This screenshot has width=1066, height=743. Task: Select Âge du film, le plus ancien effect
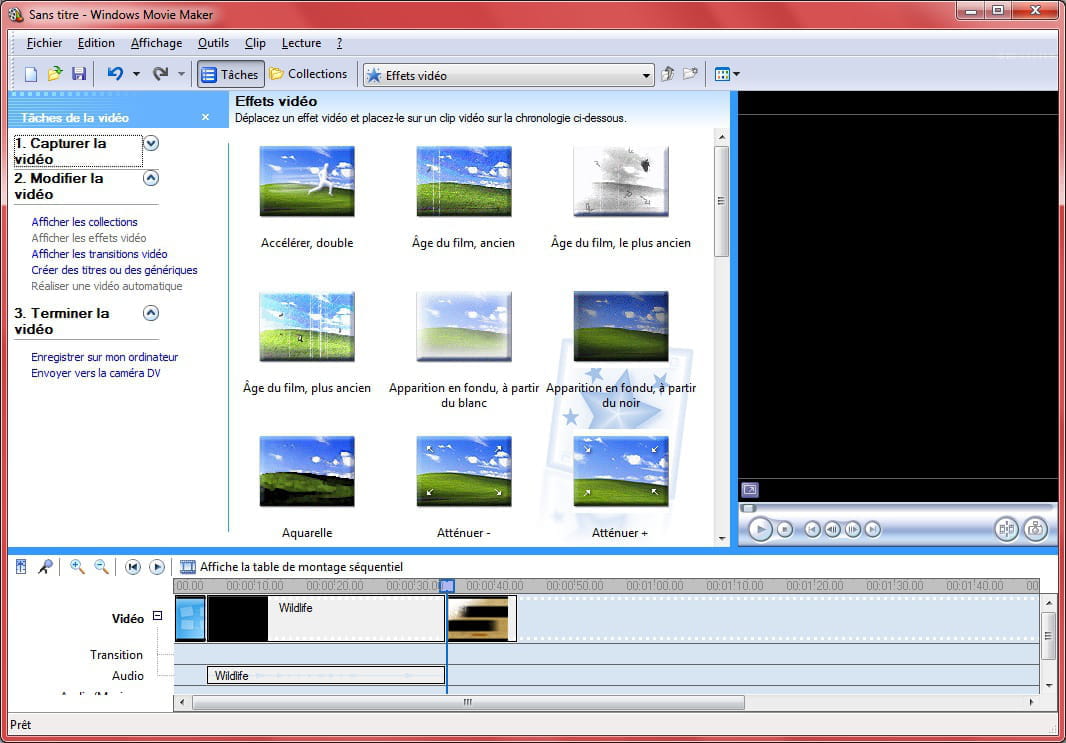tap(621, 182)
